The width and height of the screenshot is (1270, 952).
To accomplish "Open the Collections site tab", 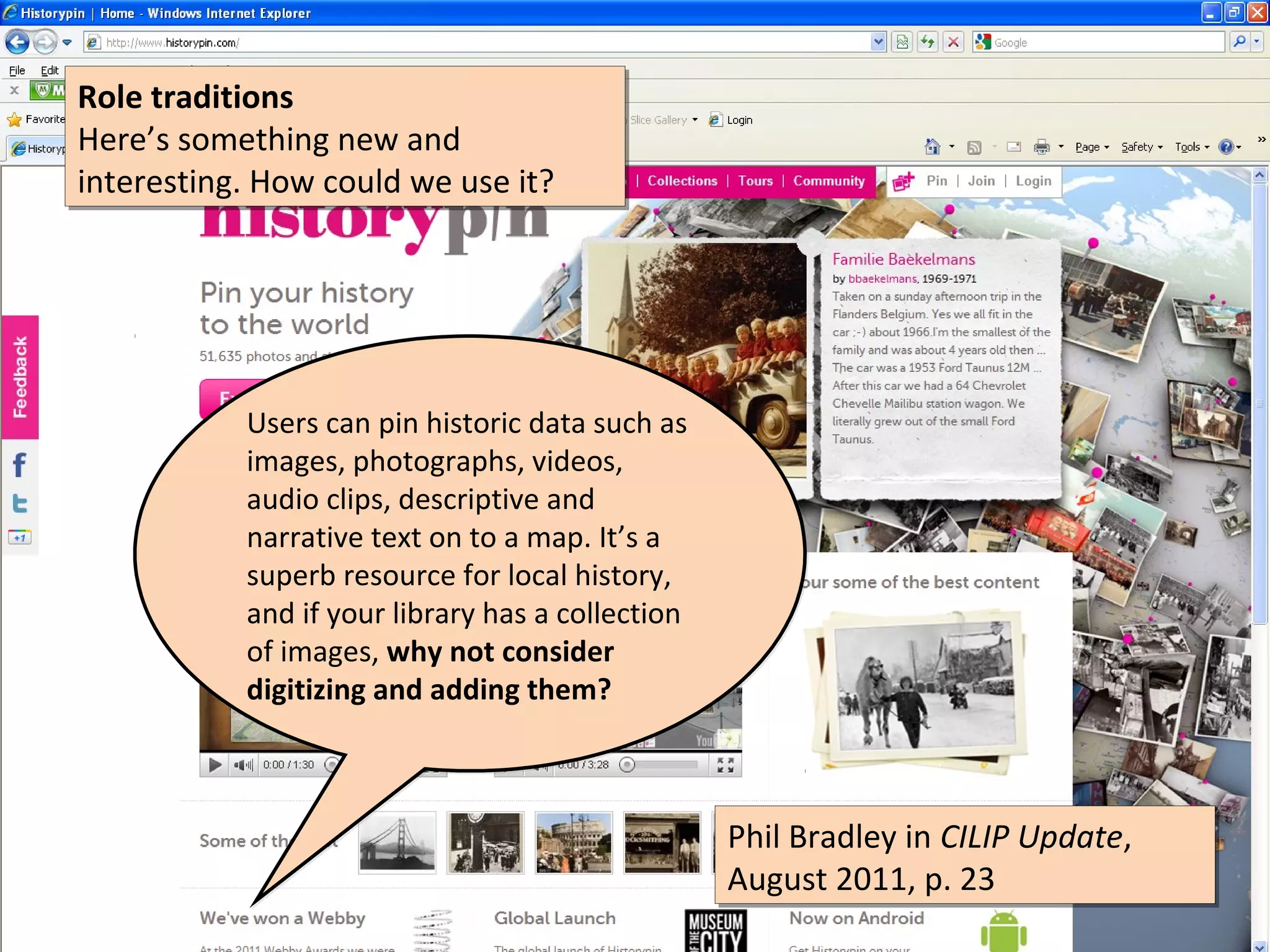I will coord(682,181).
